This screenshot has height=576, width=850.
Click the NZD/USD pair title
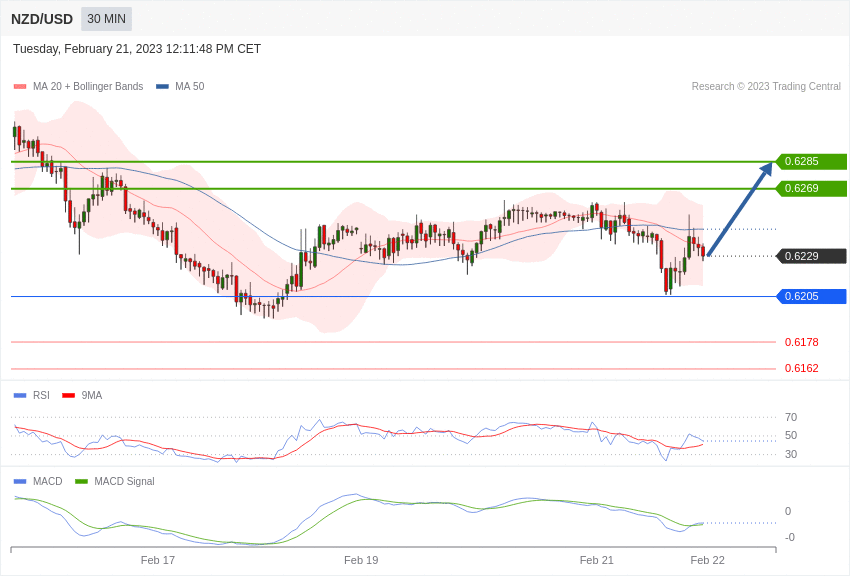42,19
